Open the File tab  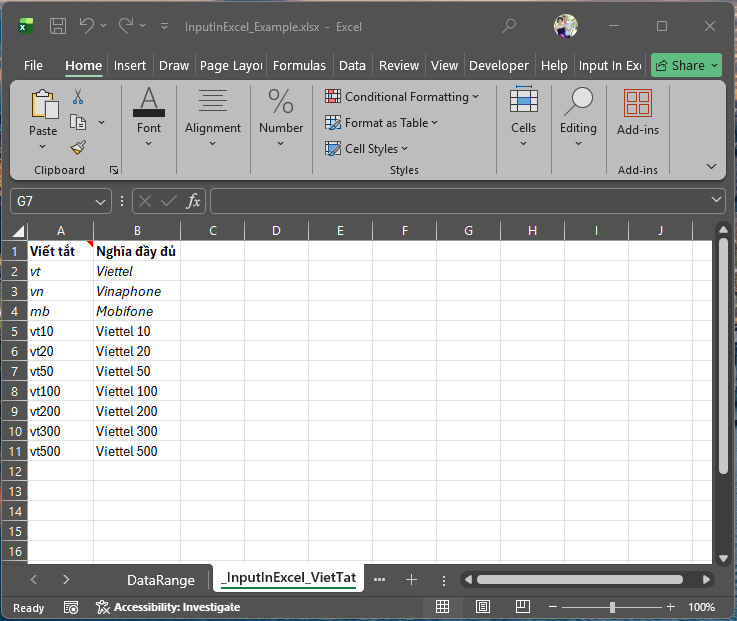33,65
